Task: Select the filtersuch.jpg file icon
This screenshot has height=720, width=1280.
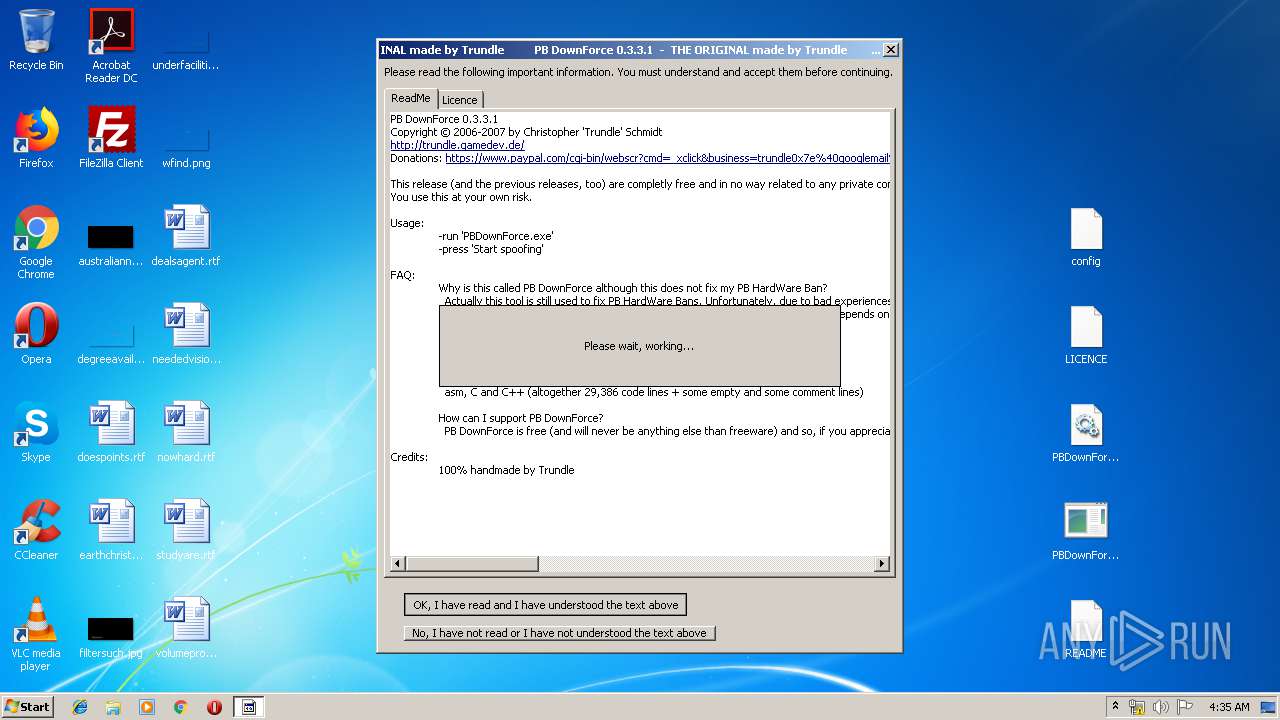Action: point(111,636)
